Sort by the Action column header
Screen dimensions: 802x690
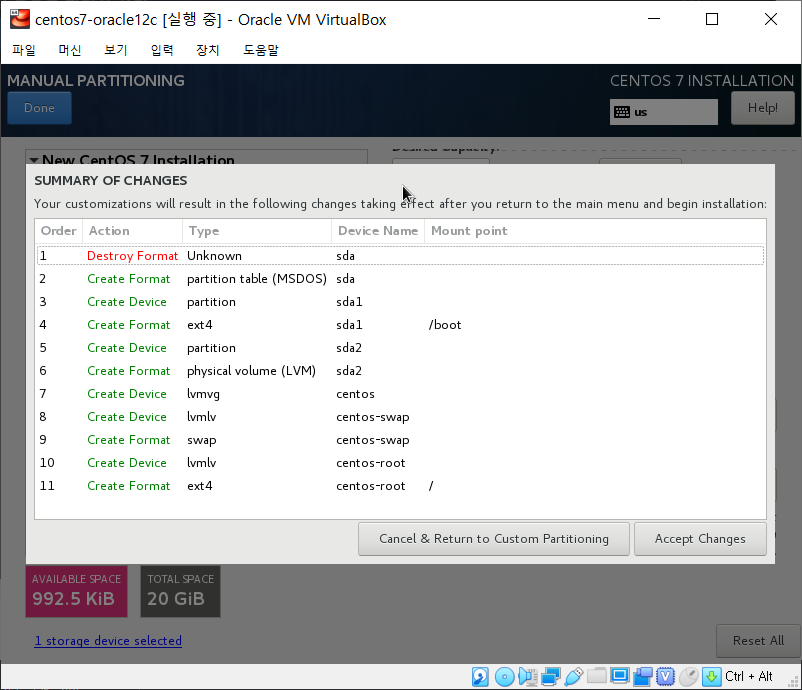coord(132,231)
